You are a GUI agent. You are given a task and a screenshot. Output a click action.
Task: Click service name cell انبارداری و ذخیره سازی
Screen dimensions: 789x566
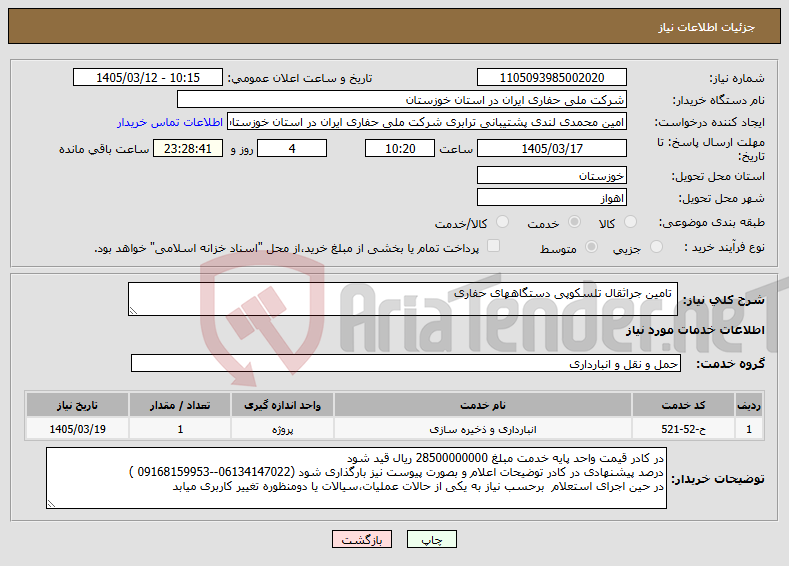tap(483, 429)
